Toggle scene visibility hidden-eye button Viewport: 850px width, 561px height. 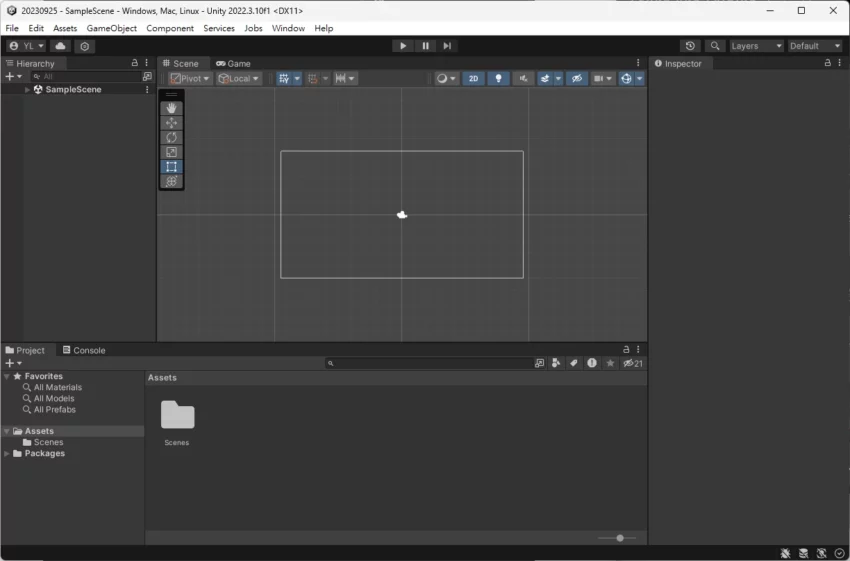pos(577,79)
